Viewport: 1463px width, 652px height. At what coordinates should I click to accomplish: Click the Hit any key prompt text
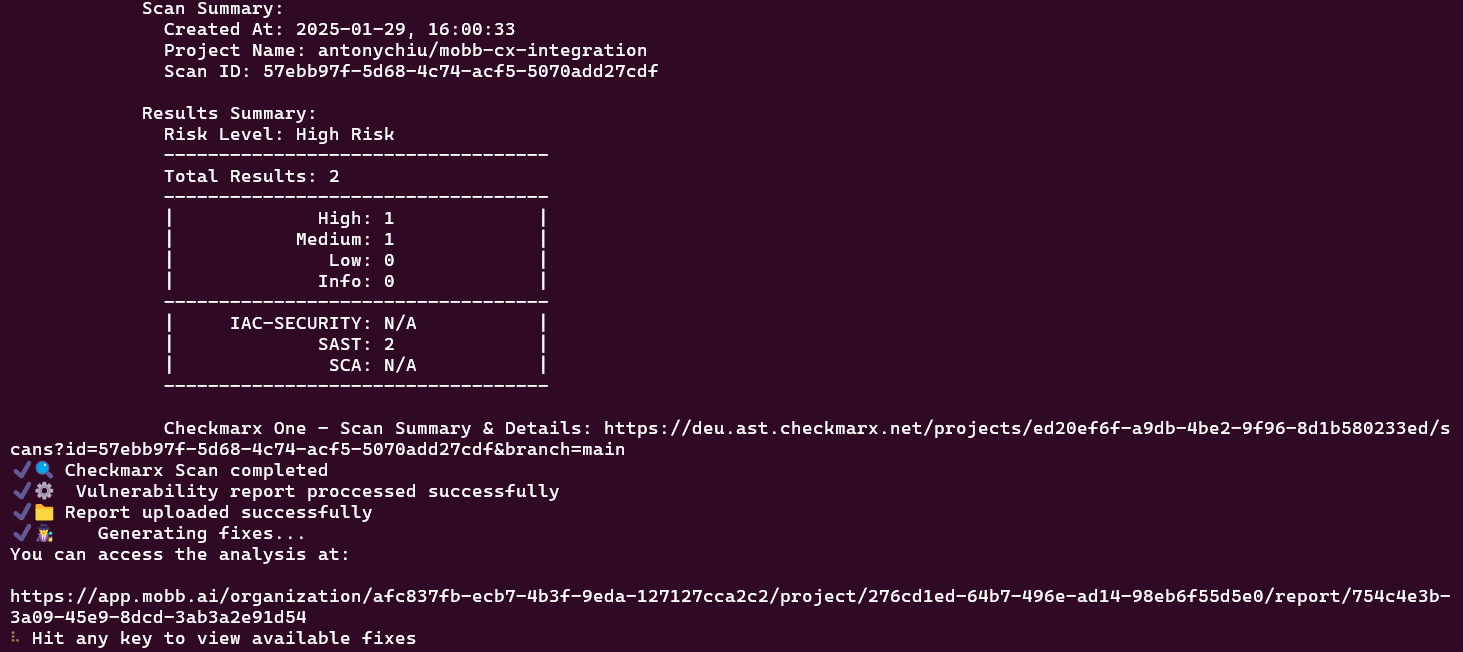tap(223, 638)
